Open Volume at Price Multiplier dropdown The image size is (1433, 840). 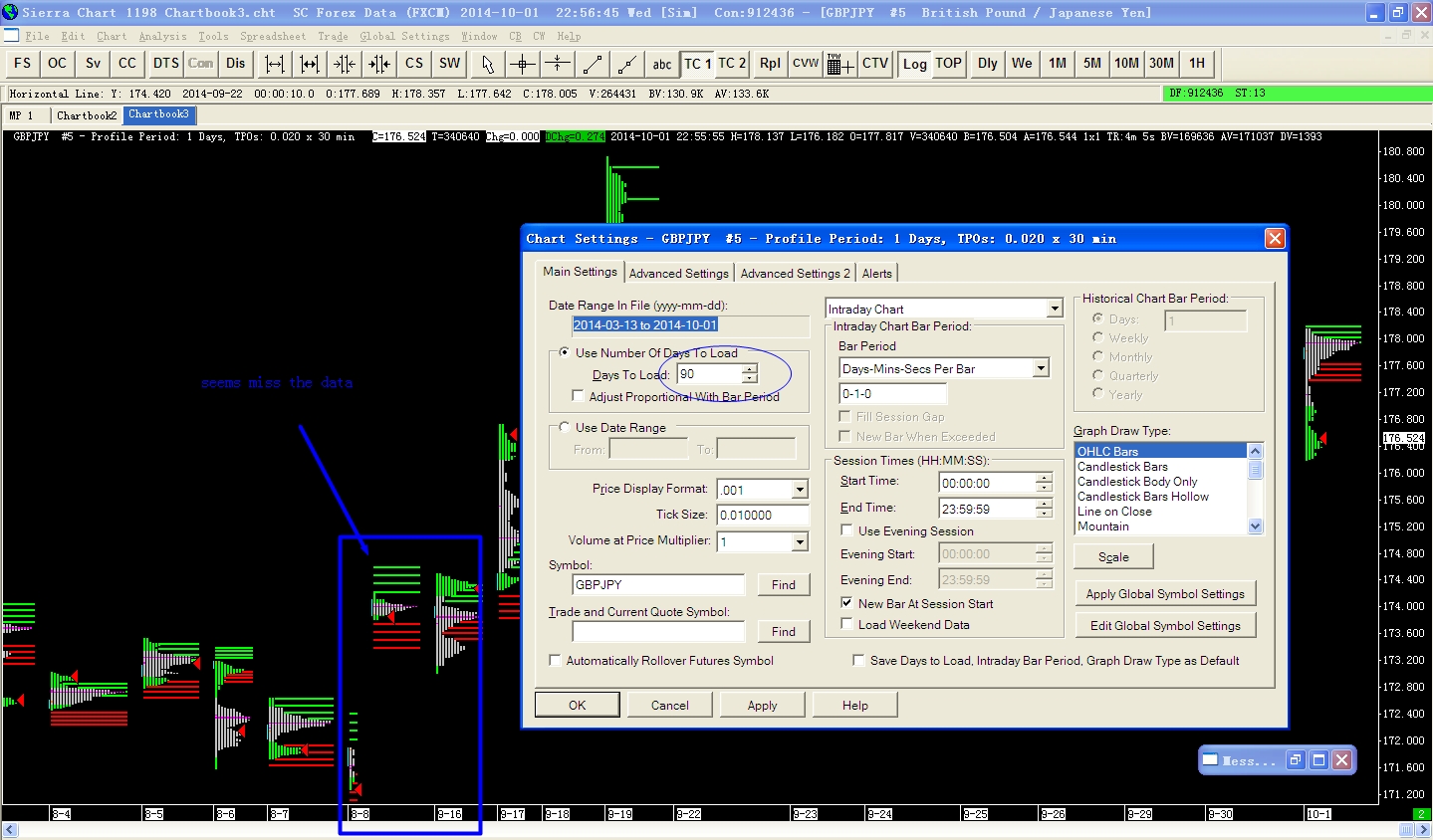(800, 541)
